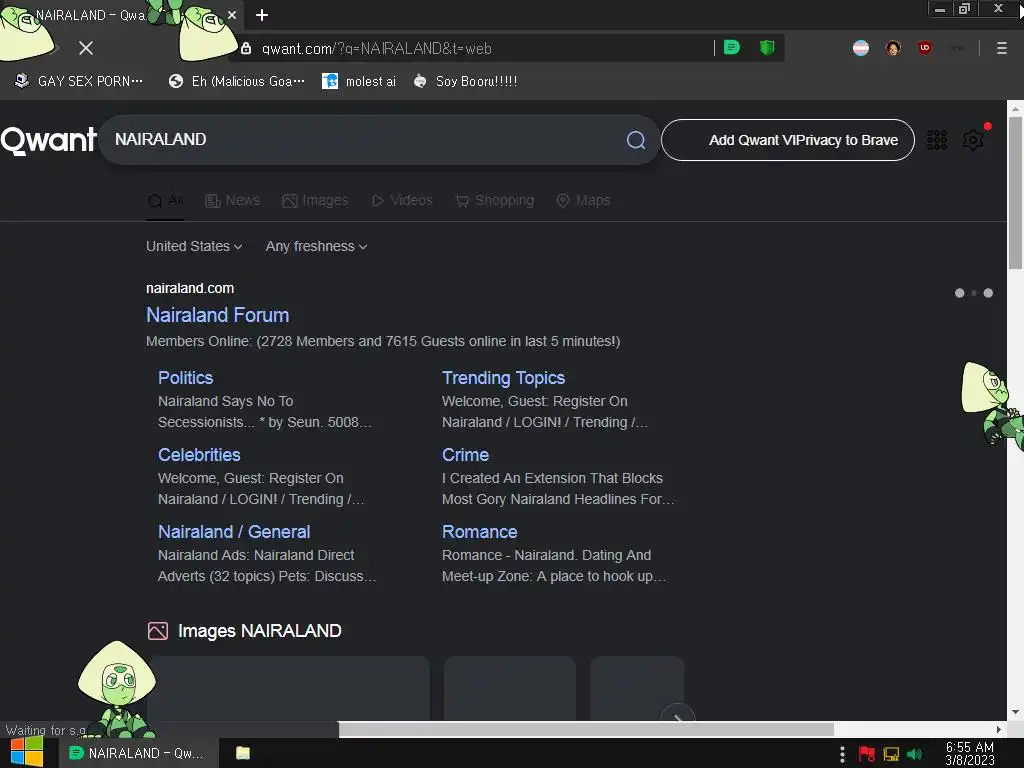Switch to the News tab
The height and width of the screenshot is (768, 1024).
[x=232, y=200]
